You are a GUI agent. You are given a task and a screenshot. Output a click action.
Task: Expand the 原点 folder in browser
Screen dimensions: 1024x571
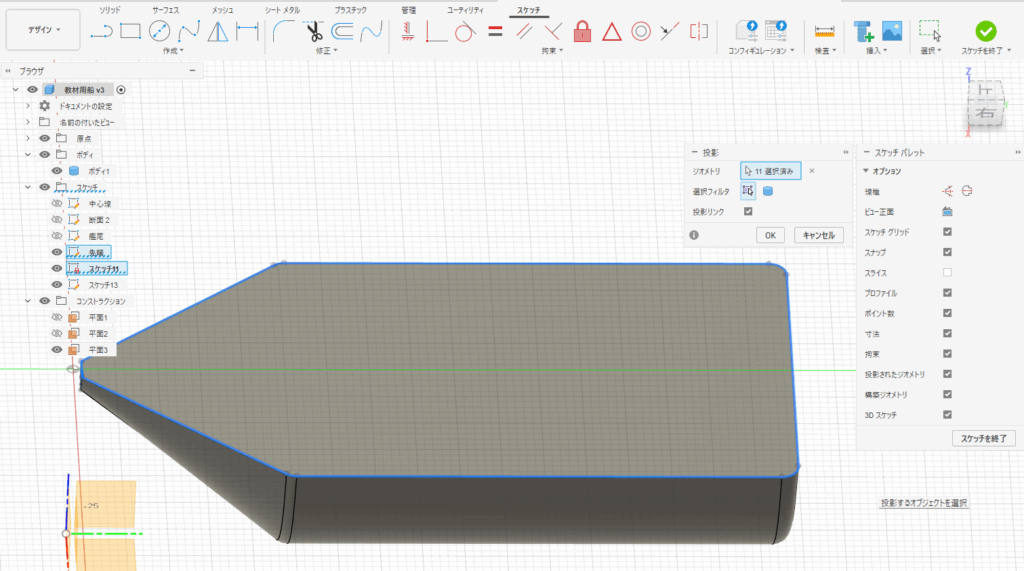(28, 138)
